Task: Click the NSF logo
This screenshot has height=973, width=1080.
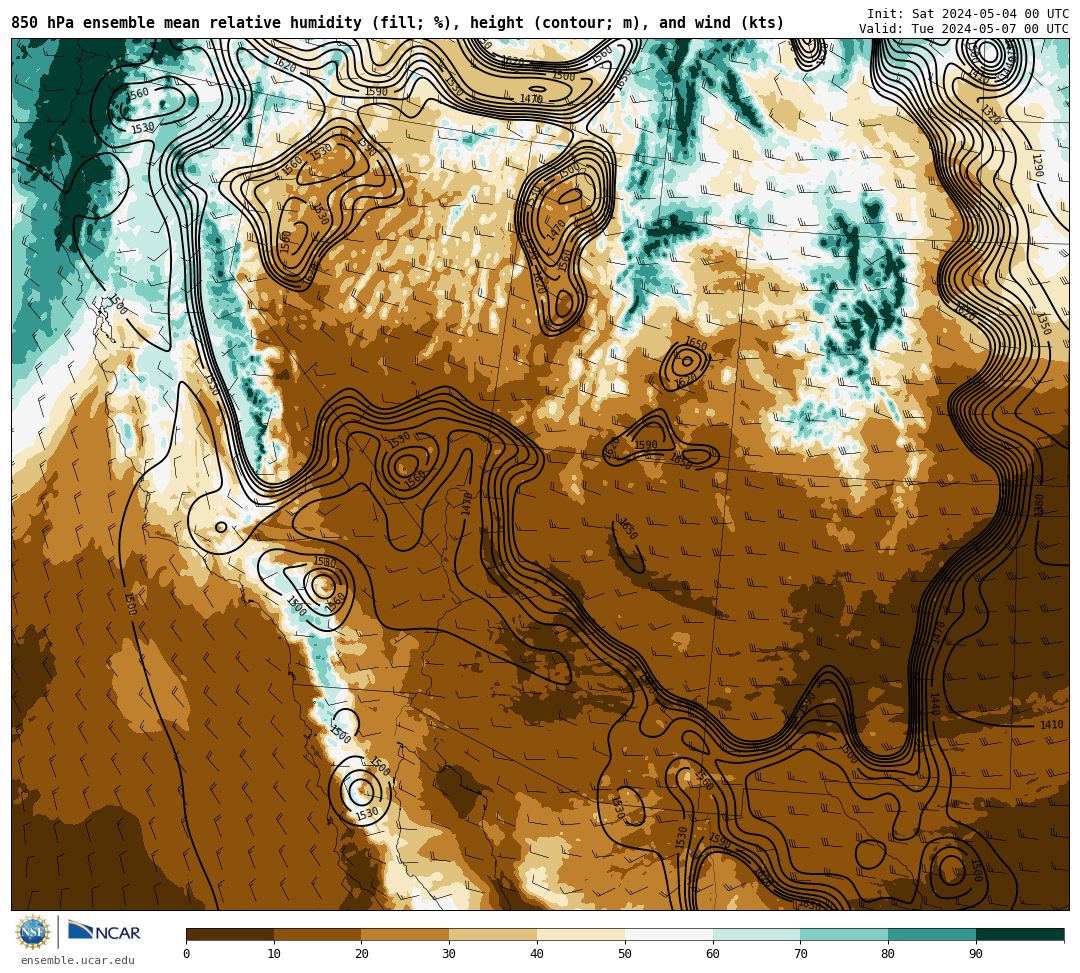Action: coord(33,932)
